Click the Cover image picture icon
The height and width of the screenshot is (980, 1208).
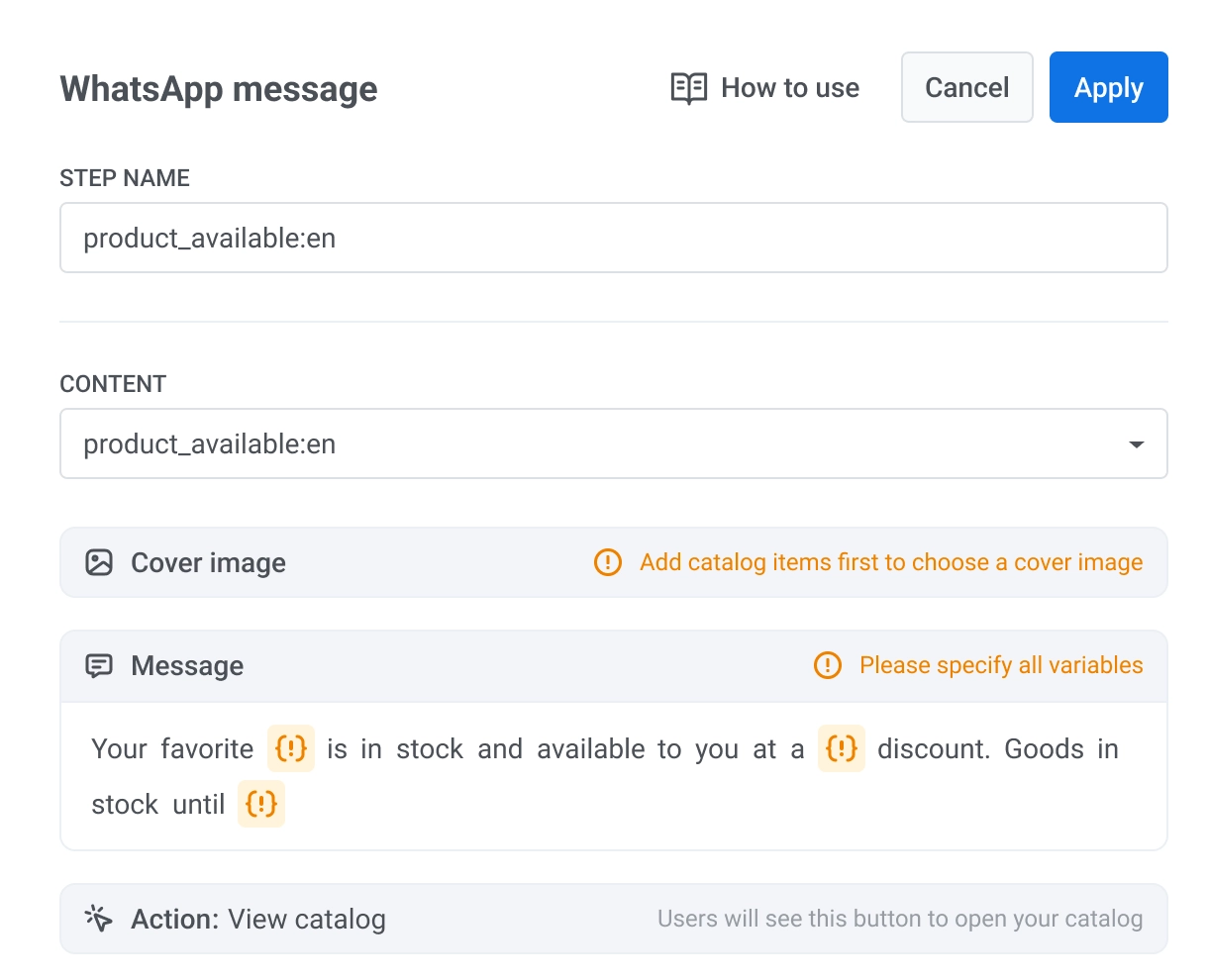click(x=99, y=560)
